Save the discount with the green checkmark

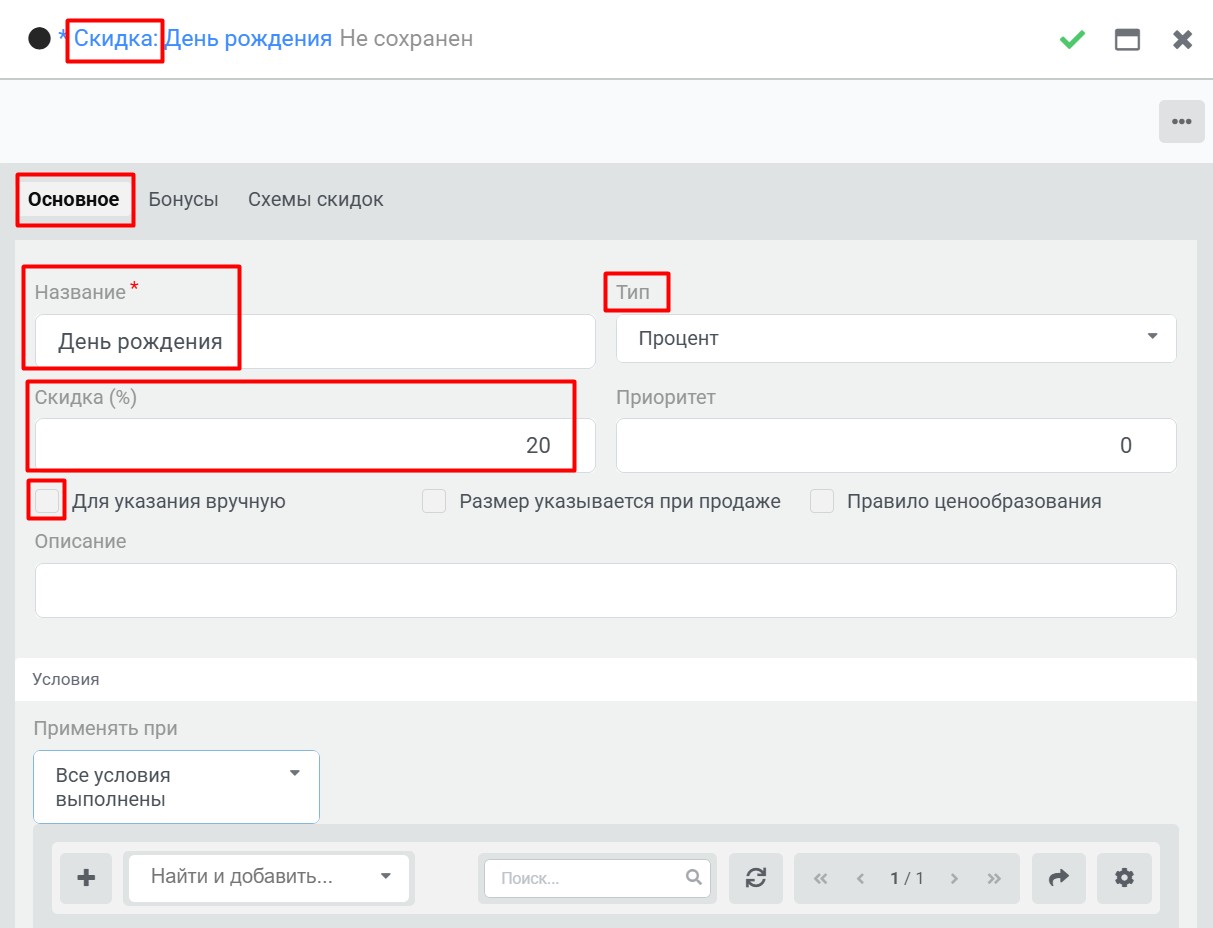coord(1072,39)
